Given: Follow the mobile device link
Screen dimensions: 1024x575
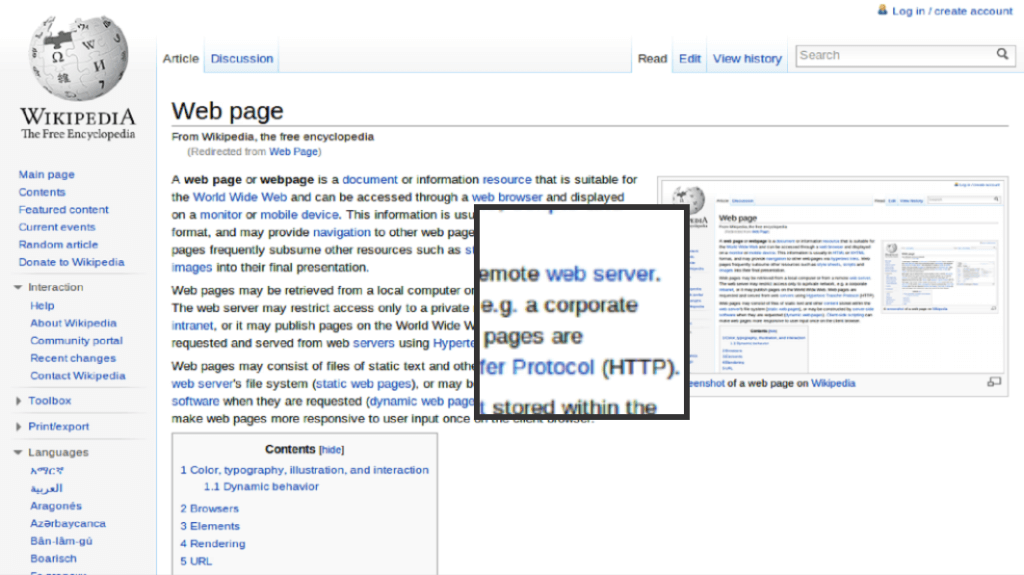Looking at the screenshot, I should click(x=299, y=215).
